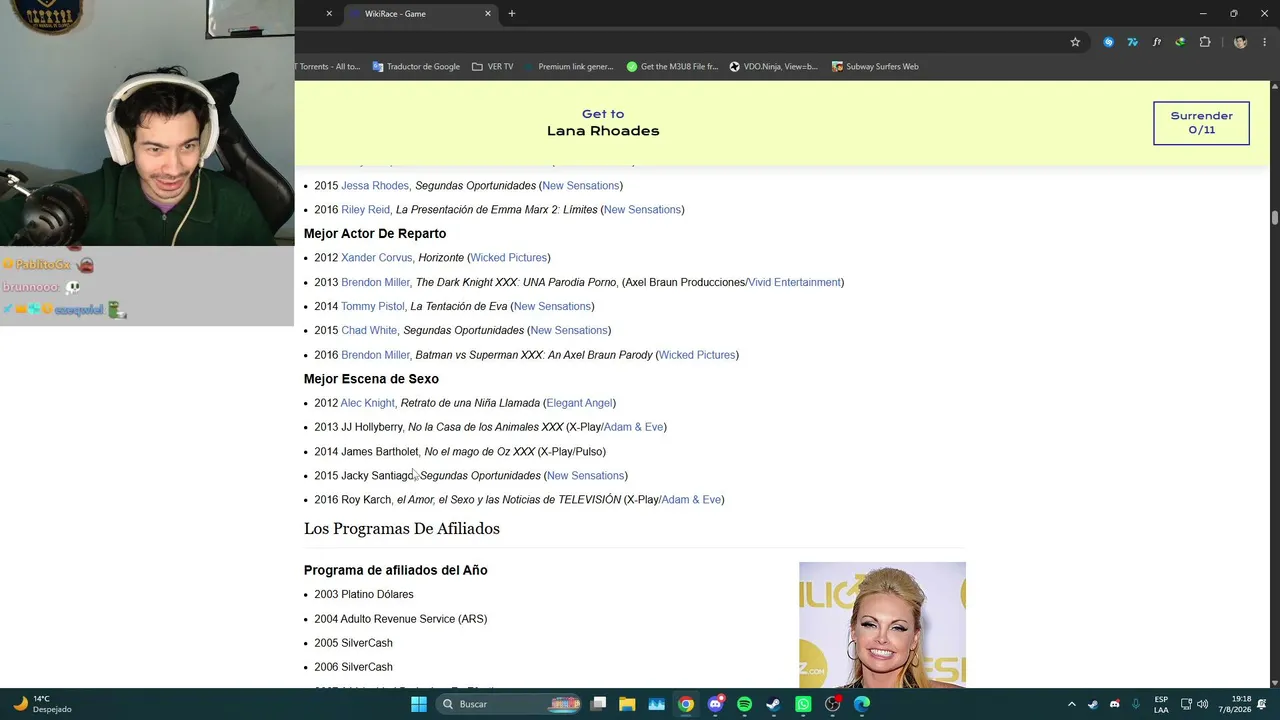Open the Chrome three-dot menu
The width and height of the screenshot is (1280, 720).
point(1265,42)
